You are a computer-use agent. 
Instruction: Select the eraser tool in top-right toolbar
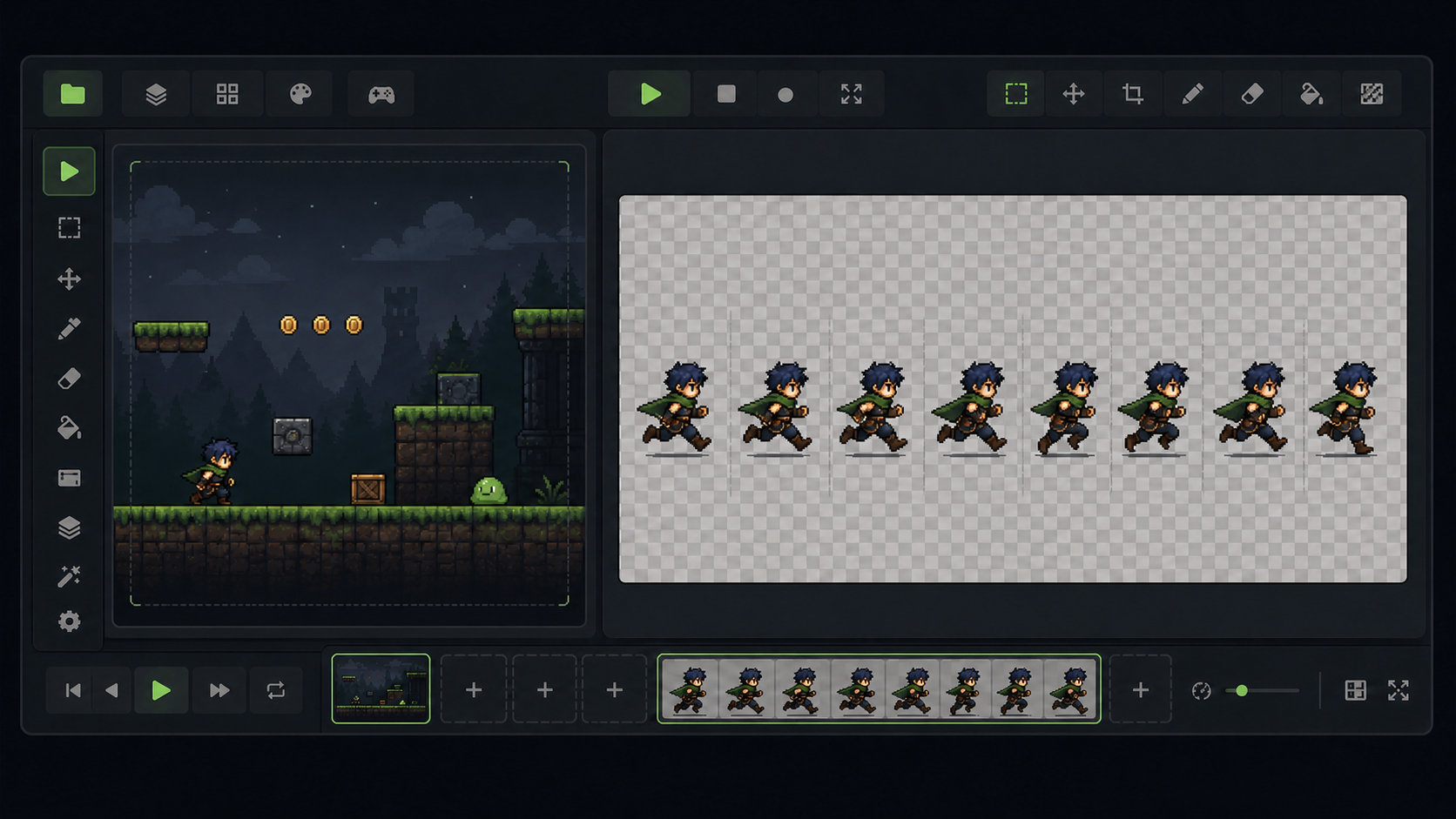pos(1252,94)
